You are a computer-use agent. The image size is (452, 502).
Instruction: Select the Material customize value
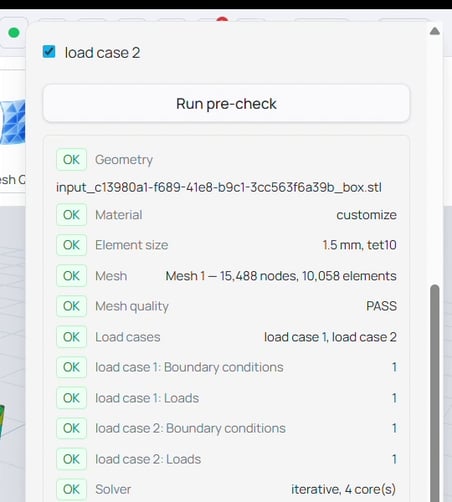tap(366, 215)
